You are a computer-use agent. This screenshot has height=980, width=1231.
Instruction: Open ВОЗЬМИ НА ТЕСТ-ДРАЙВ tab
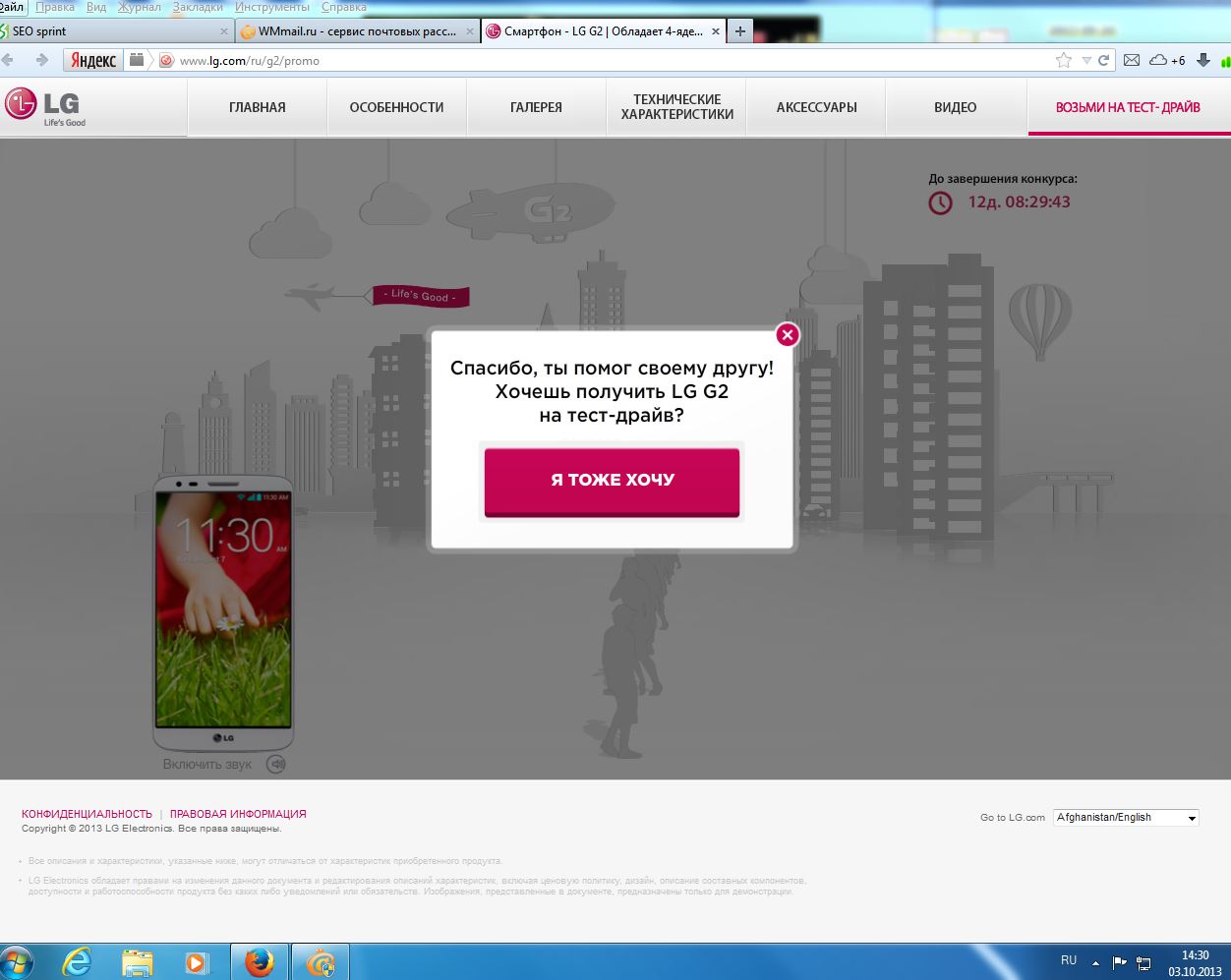pyautogui.click(x=1128, y=107)
